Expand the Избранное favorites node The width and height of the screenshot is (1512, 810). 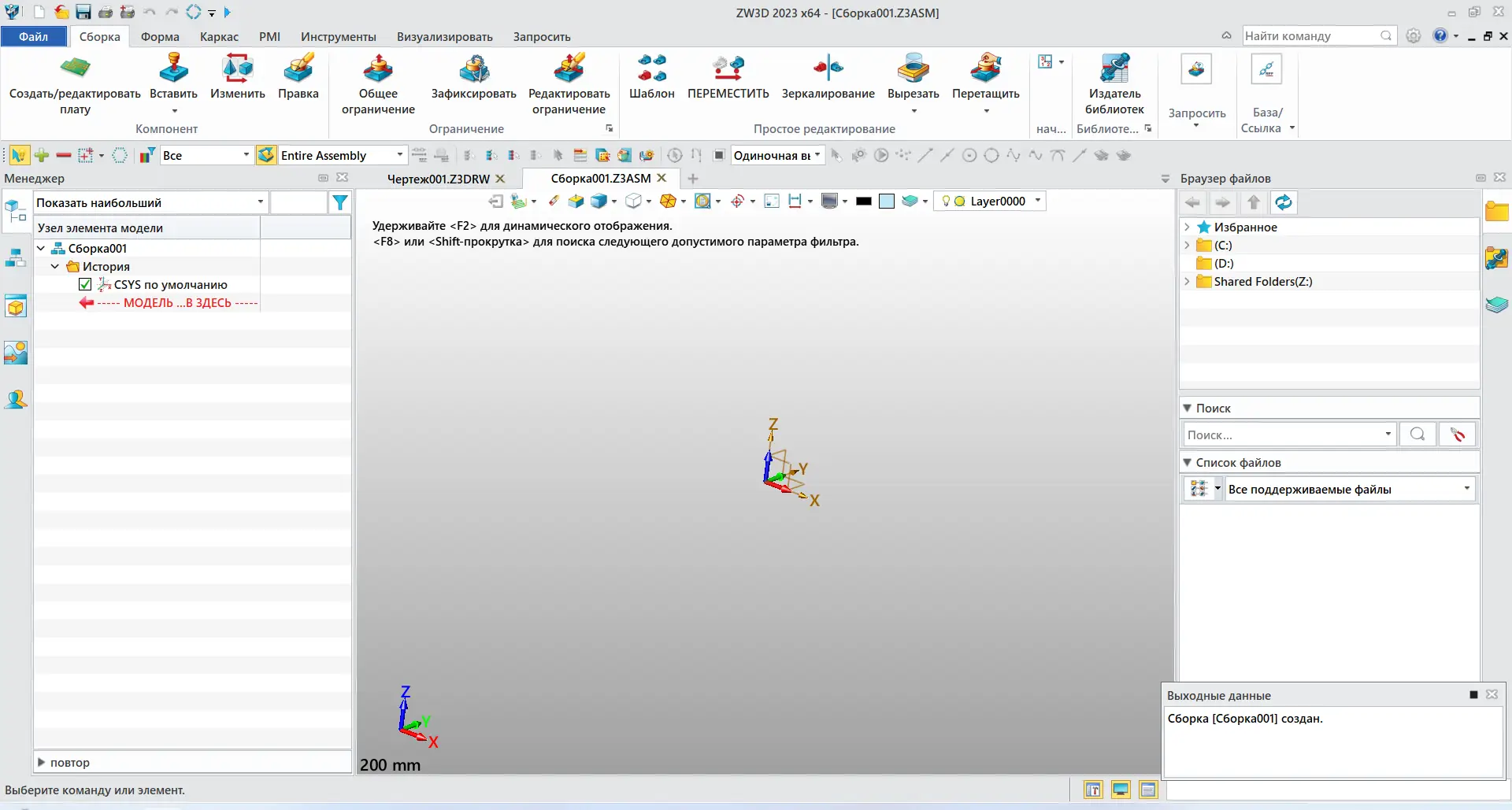tap(1187, 227)
